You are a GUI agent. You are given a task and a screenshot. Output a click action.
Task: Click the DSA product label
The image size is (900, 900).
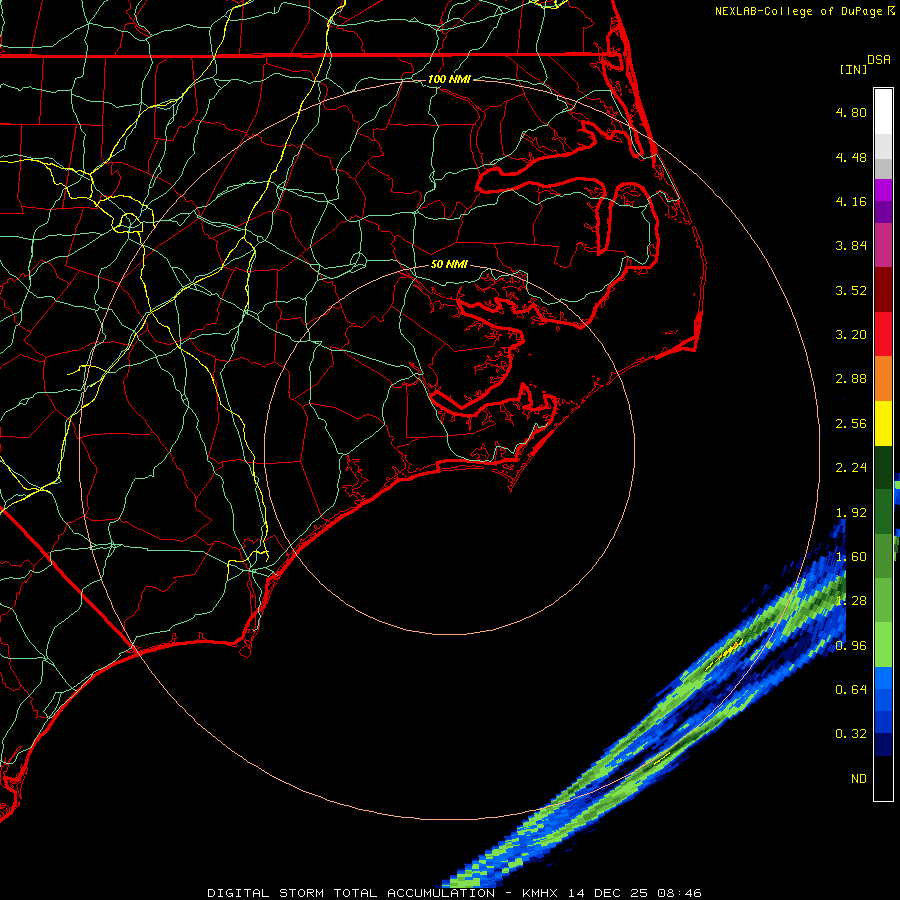coord(879,60)
